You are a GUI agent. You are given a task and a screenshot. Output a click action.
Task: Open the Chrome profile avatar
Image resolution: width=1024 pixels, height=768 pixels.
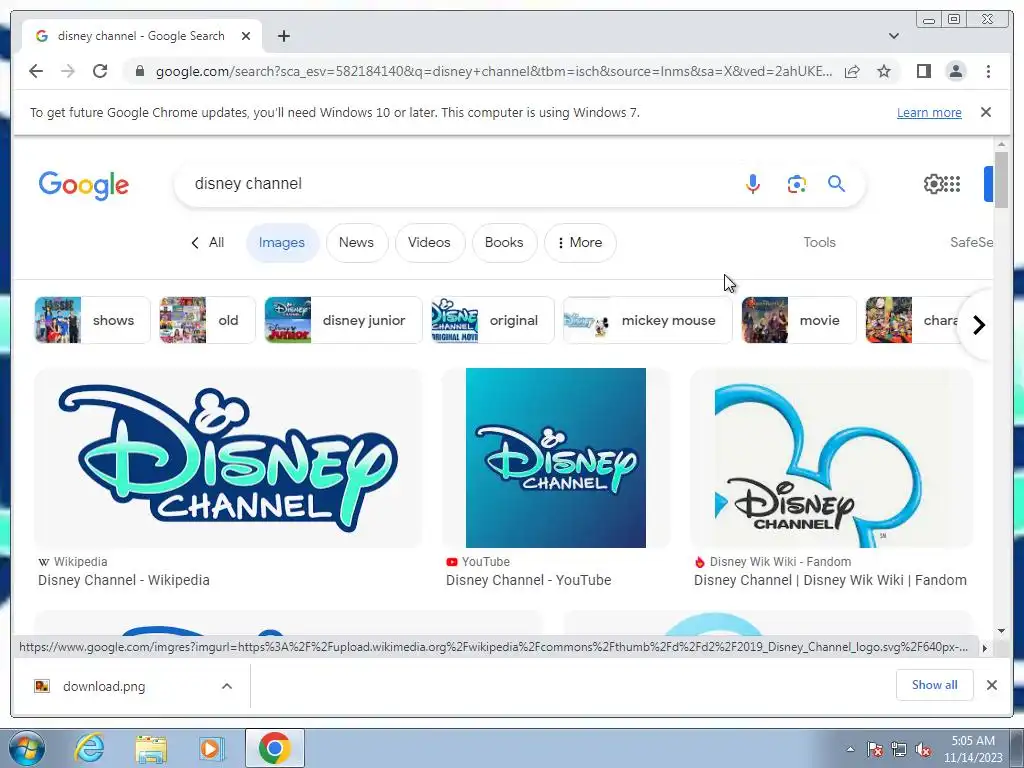tap(955, 71)
